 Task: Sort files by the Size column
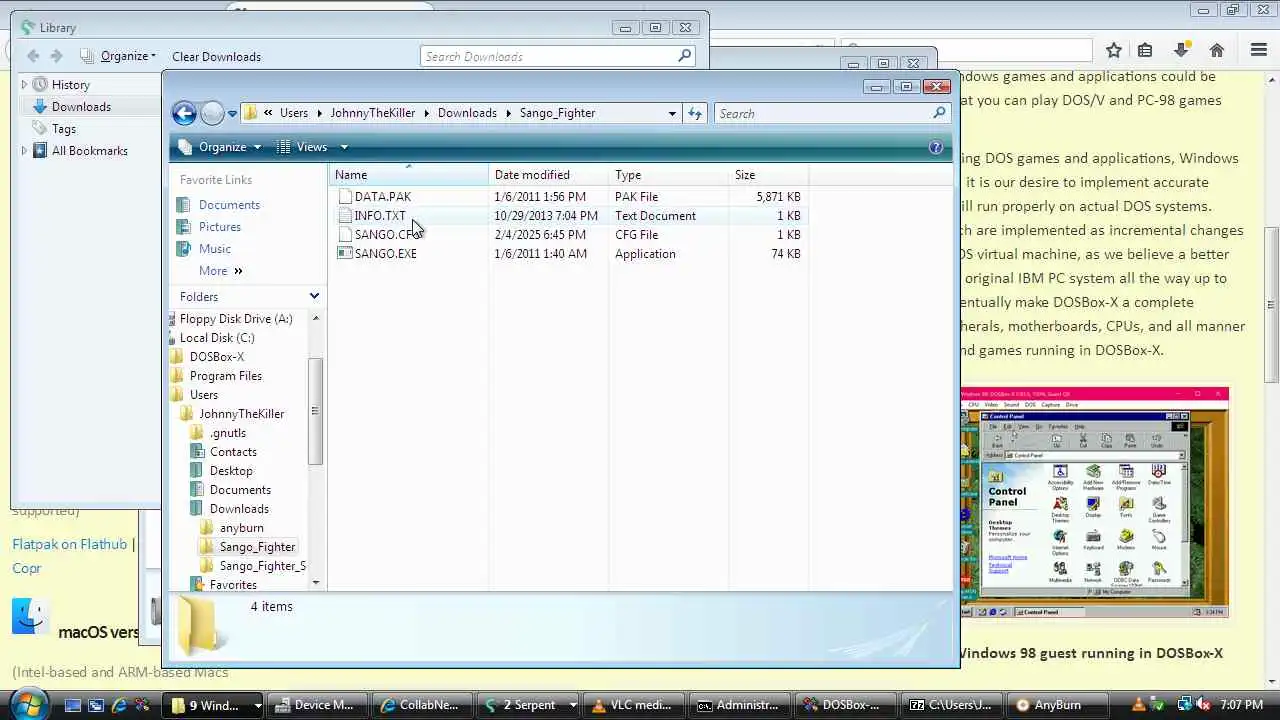coord(767,175)
